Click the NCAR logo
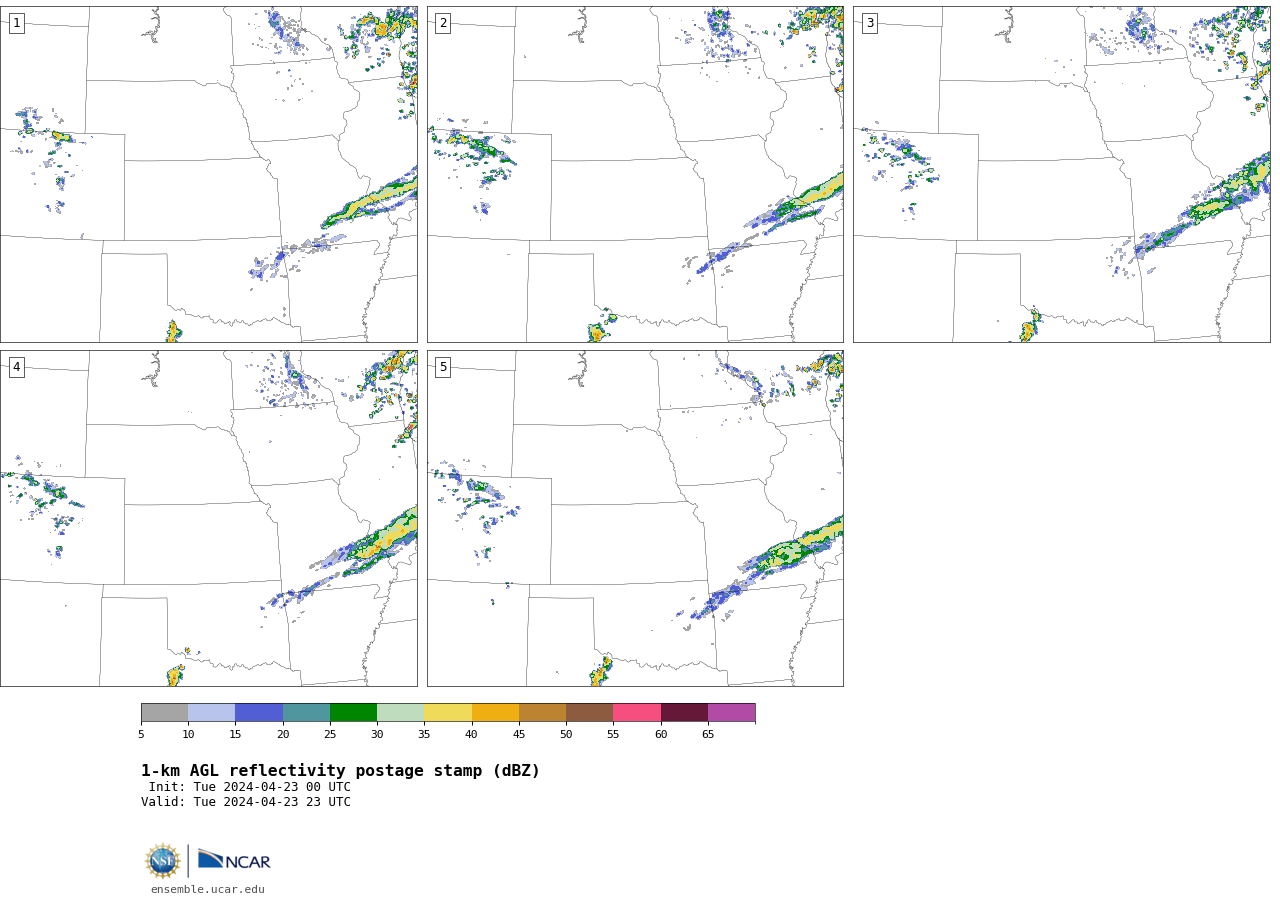 pos(234,860)
